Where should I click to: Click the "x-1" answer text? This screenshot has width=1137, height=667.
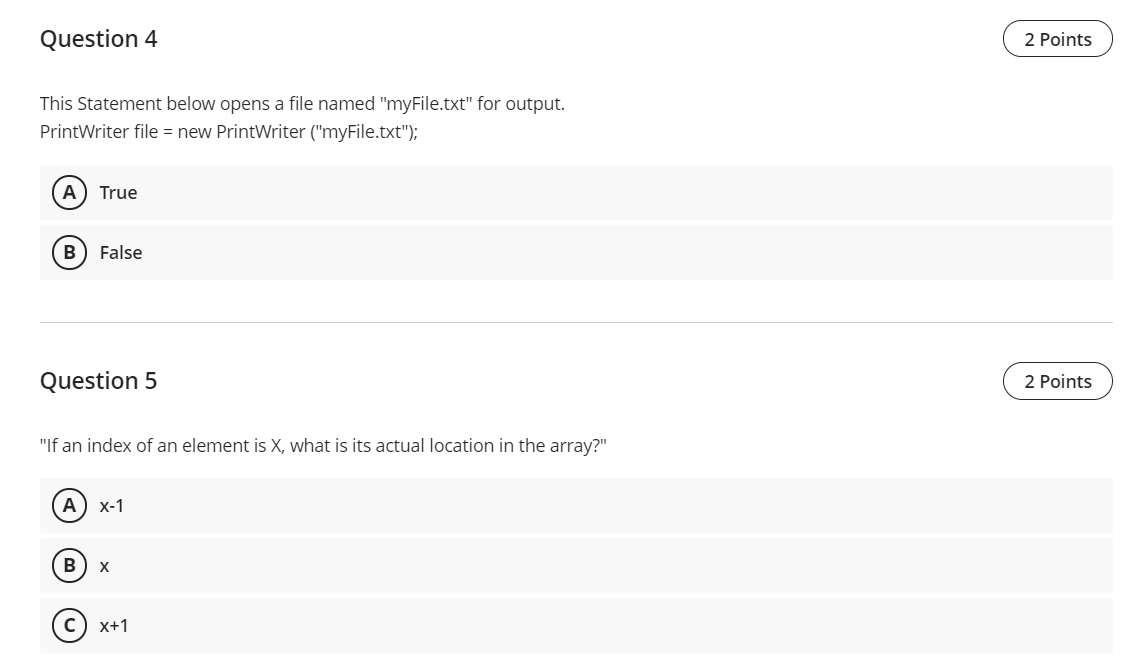112,506
